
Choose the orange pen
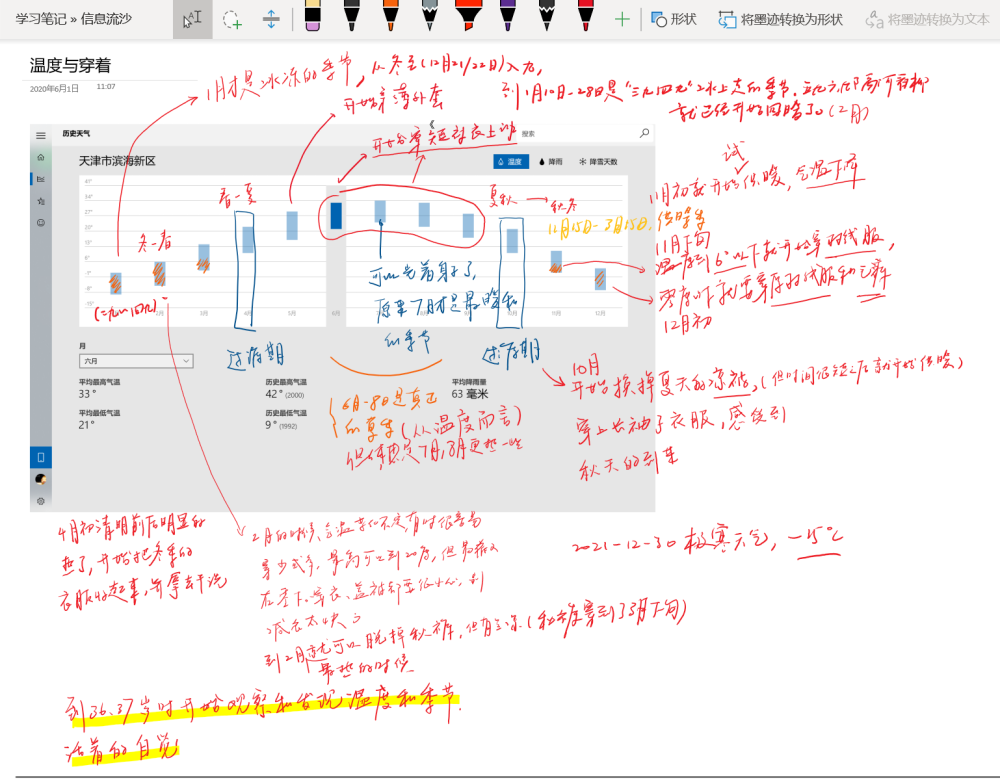coord(390,16)
